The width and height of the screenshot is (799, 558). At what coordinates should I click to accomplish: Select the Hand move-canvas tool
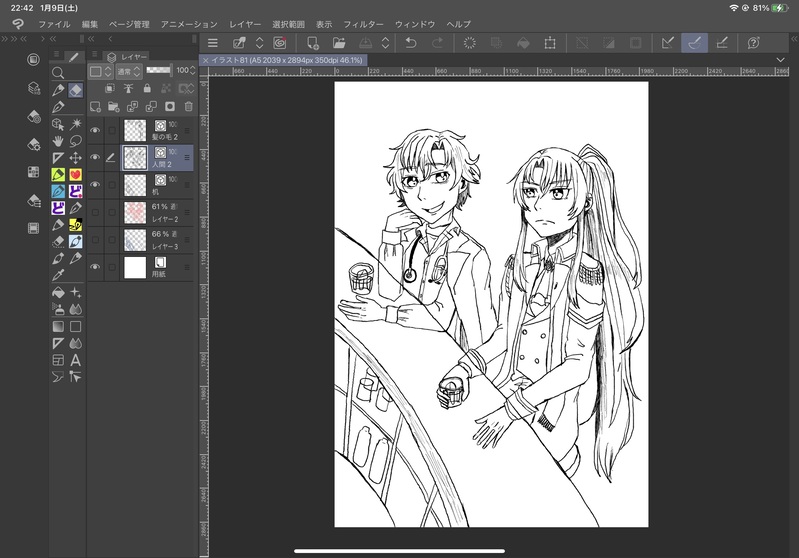pyautogui.click(x=58, y=141)
